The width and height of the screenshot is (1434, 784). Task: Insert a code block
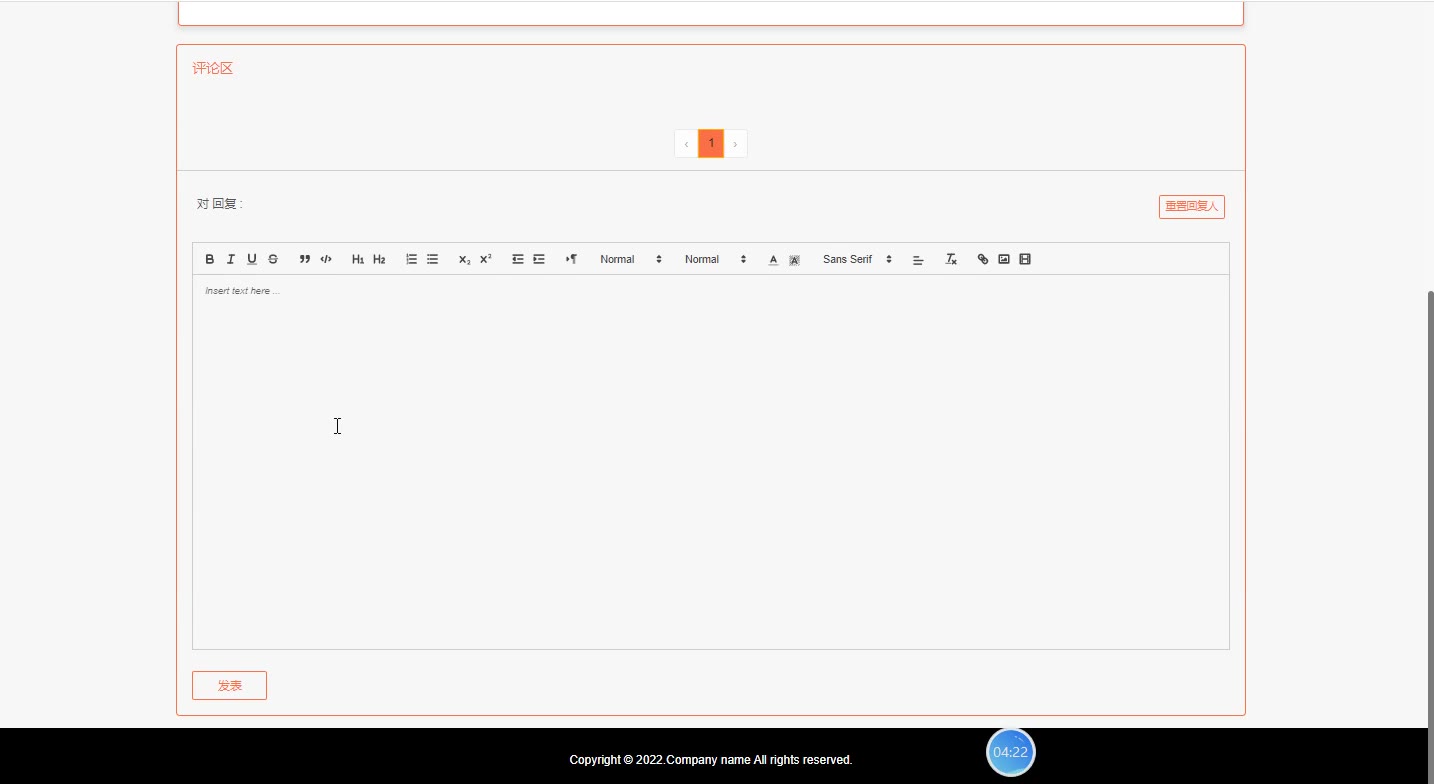tap(326, 259)
